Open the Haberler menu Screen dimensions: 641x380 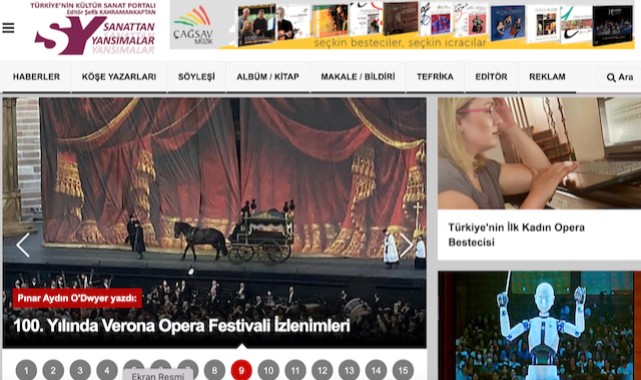pyautogui.click(x=36, y=77)
